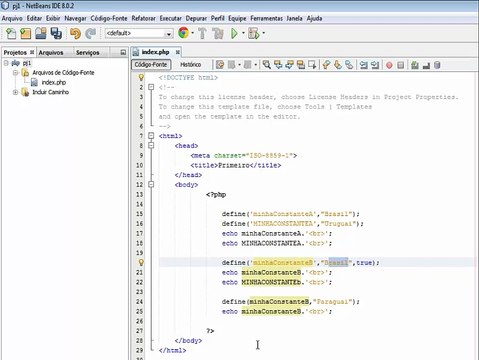Select the Projetos panel tab
The image size is (479, 360).
(x=15, y=52)
